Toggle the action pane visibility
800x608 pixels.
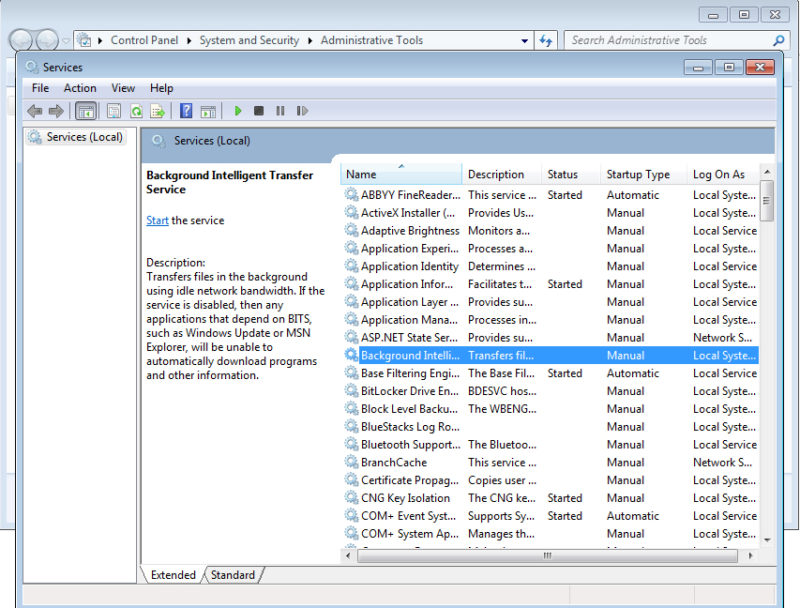209,110
